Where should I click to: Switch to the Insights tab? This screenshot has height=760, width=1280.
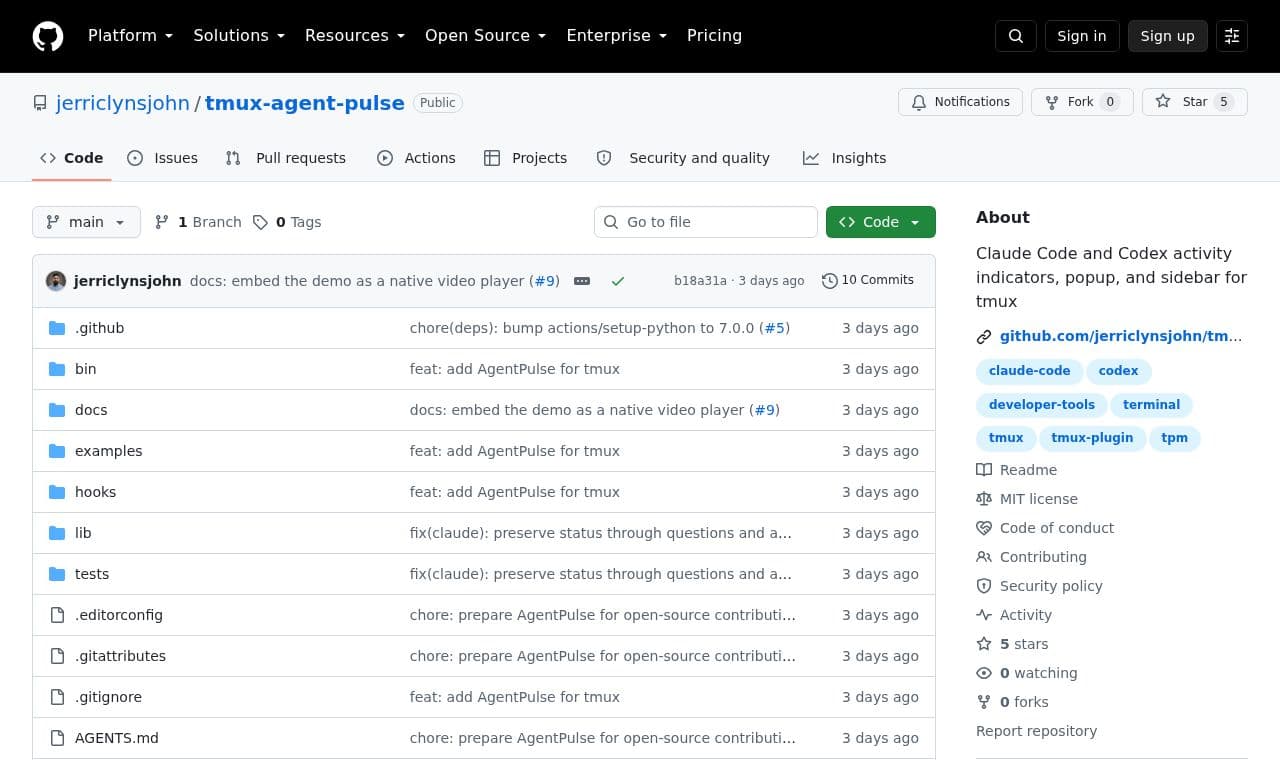(x=845, y=158)
